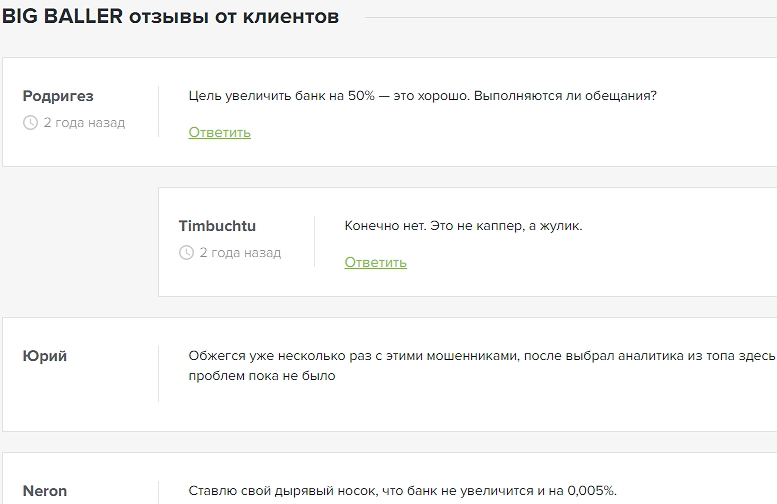Click the word 'жулик' in Timbuchtu's reply
The image size is (777, 504).
point(560,226)
